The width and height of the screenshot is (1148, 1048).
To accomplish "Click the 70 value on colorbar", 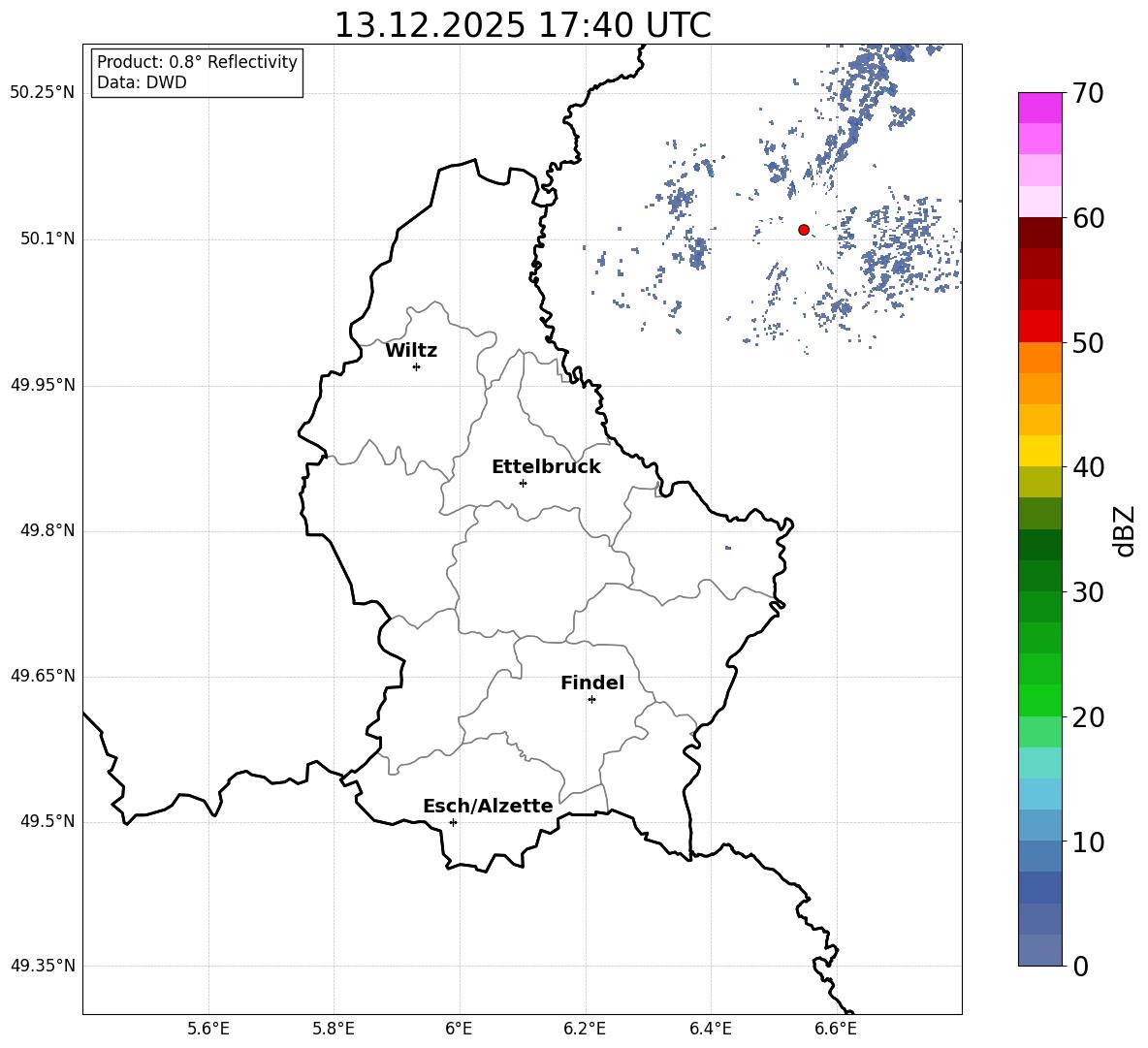I will coord(1089,93).
